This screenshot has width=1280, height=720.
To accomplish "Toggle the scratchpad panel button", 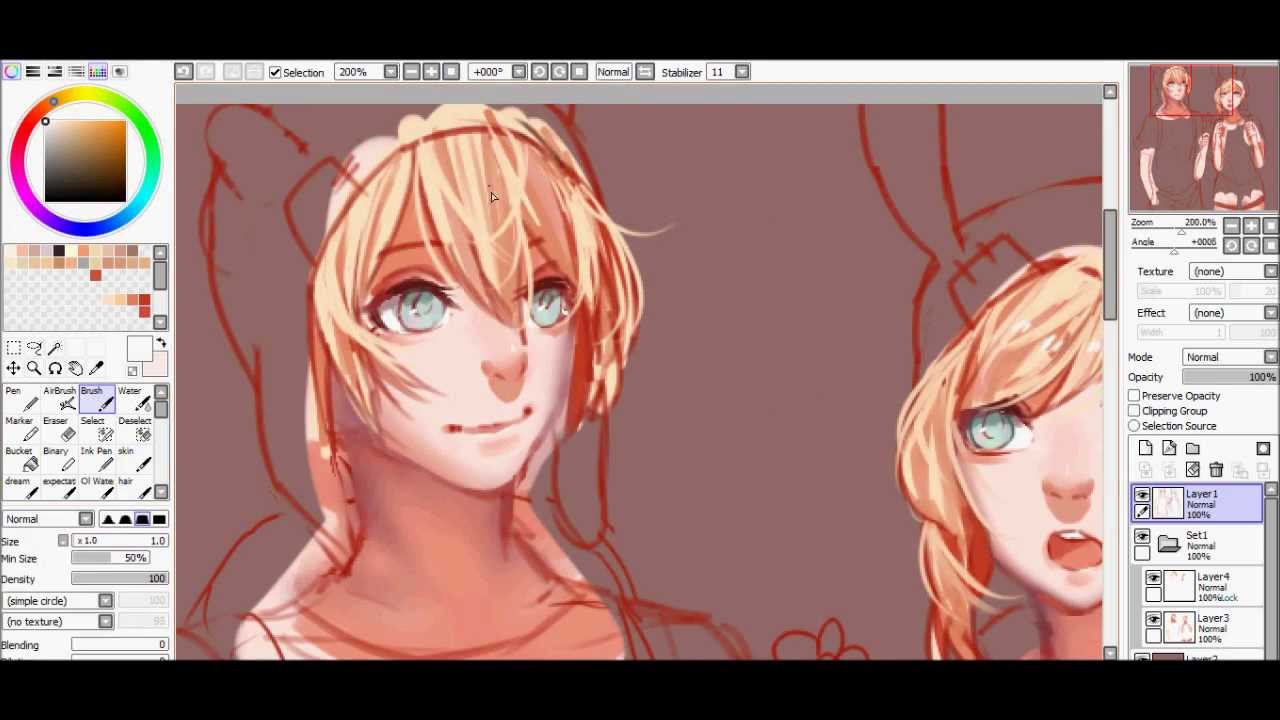I will coord(119,72).
